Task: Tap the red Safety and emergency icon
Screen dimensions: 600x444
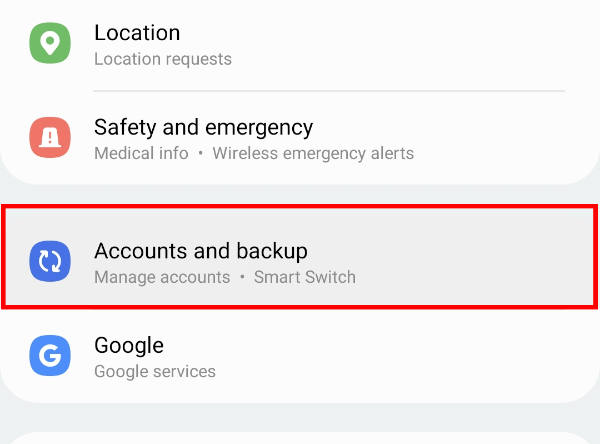Action: click(x=50, y=139)
